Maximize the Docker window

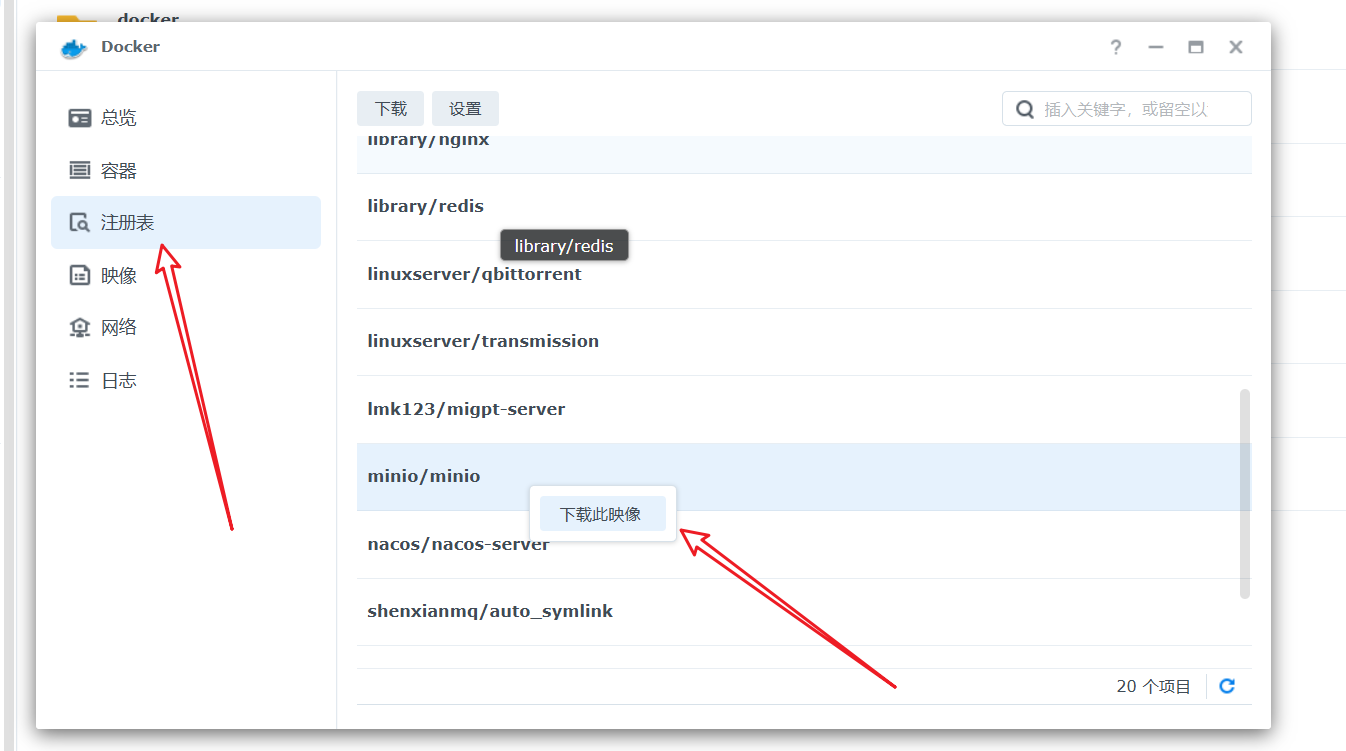coord(1196,47)
